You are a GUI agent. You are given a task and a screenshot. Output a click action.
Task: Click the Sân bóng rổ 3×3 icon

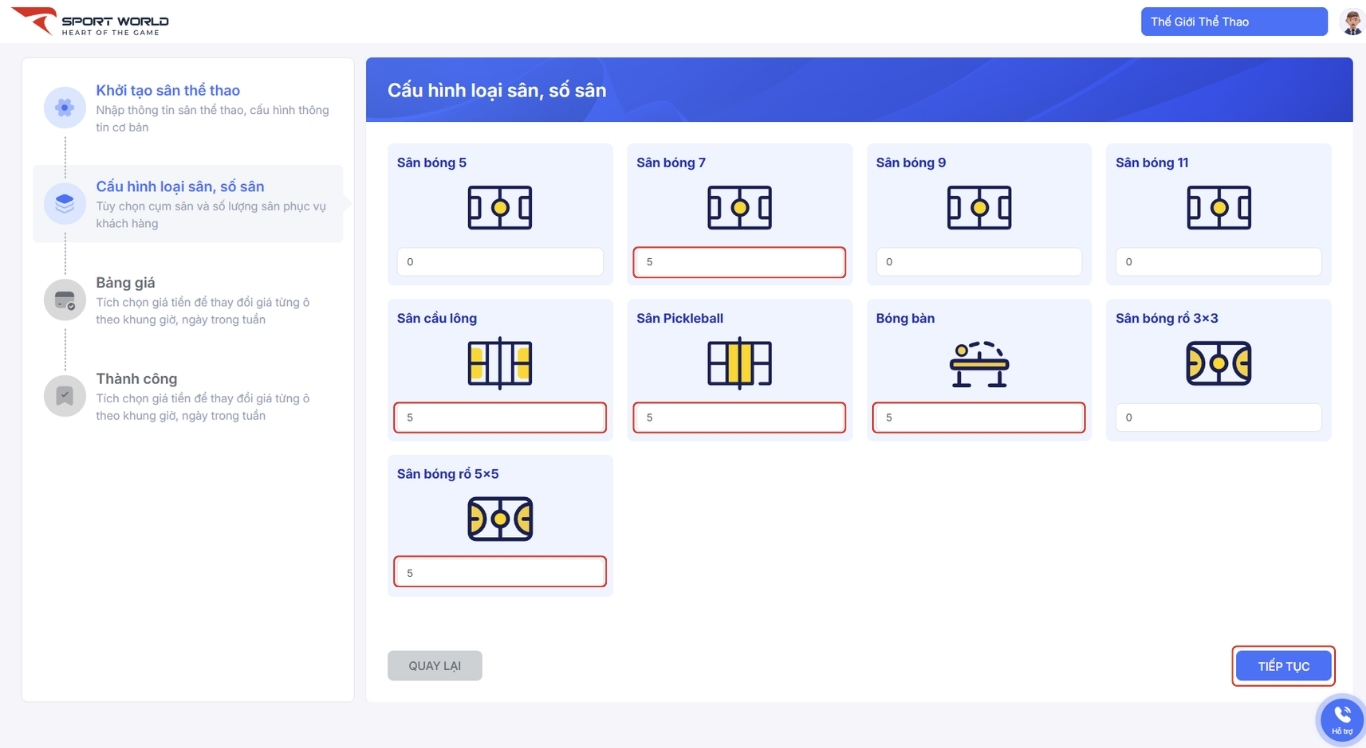pos(1218,363)
